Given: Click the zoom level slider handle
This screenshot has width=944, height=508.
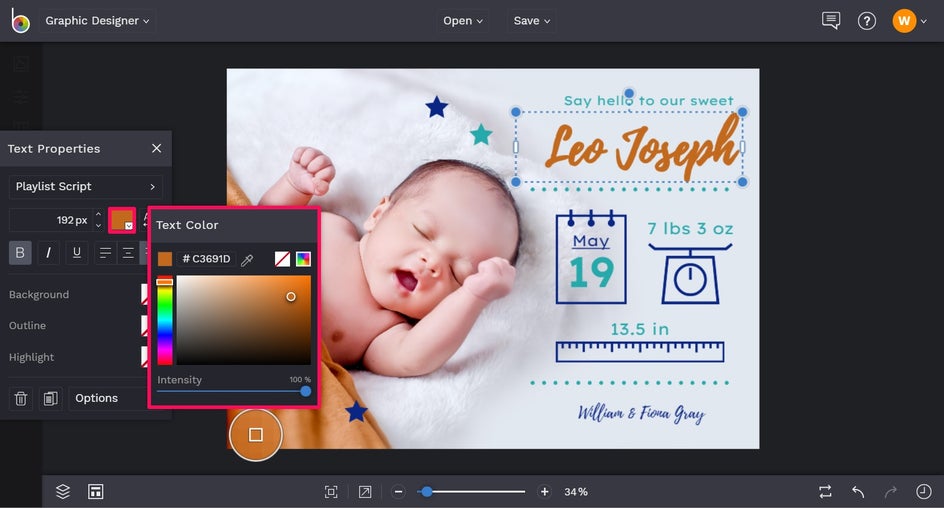Looking at the screenshot, I should 426,492.
